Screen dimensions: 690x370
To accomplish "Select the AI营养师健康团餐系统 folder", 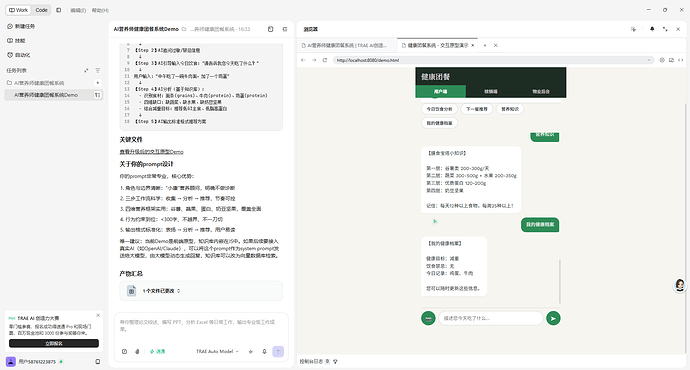I will [x=39, y=83].
